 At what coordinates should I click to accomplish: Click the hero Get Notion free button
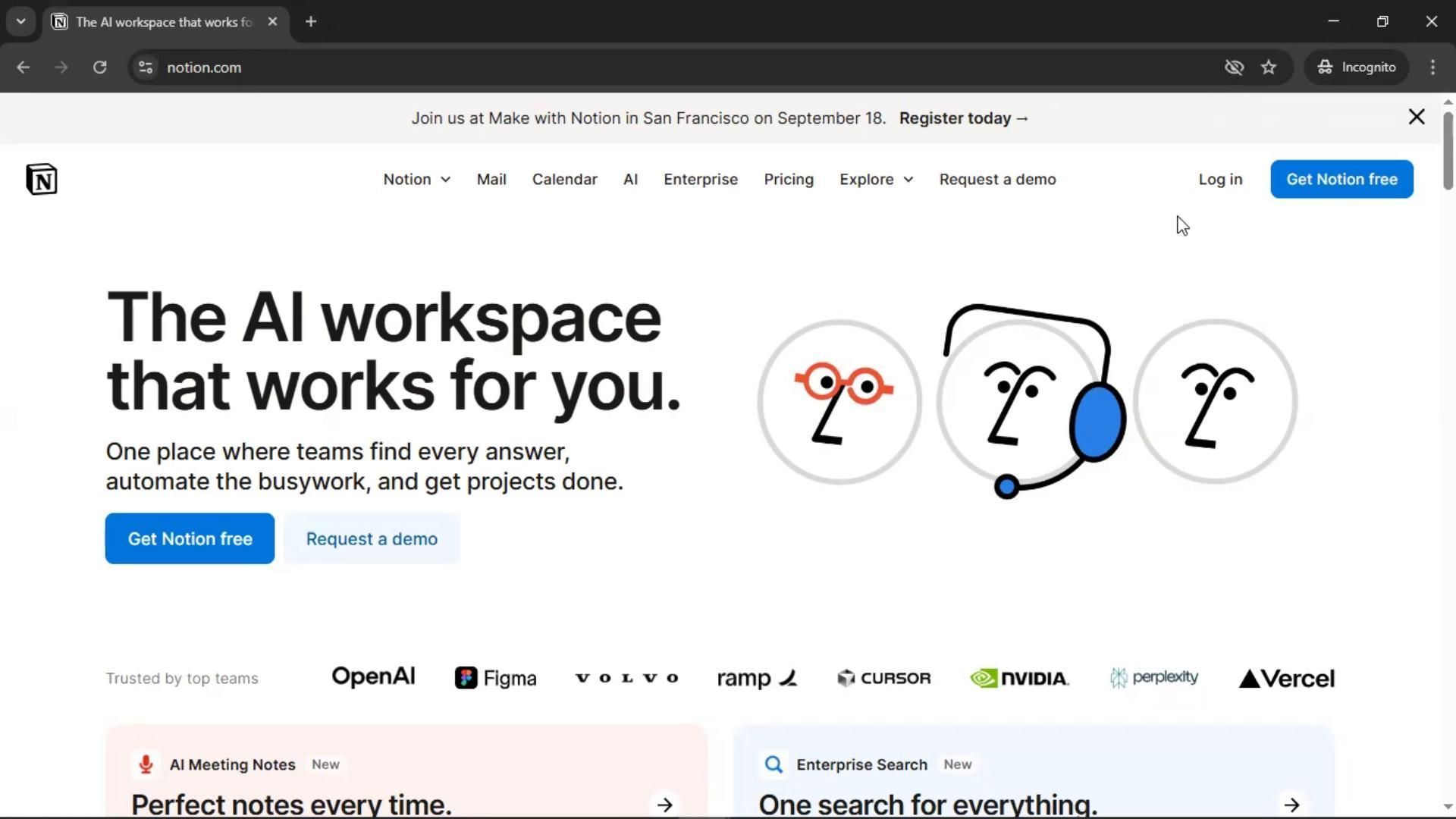pyautogui.click(x=190, y=538)
